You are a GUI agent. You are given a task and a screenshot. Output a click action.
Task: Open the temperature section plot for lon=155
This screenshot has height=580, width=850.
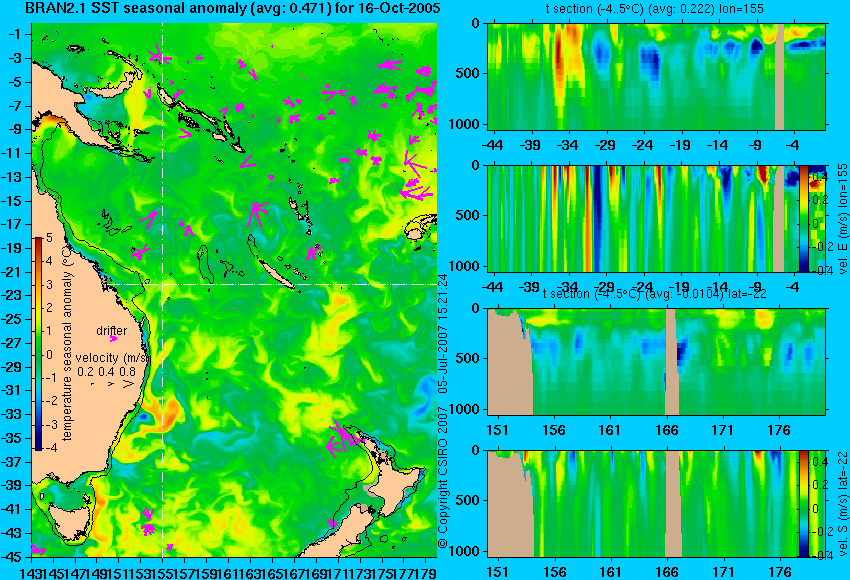point(656,76)
